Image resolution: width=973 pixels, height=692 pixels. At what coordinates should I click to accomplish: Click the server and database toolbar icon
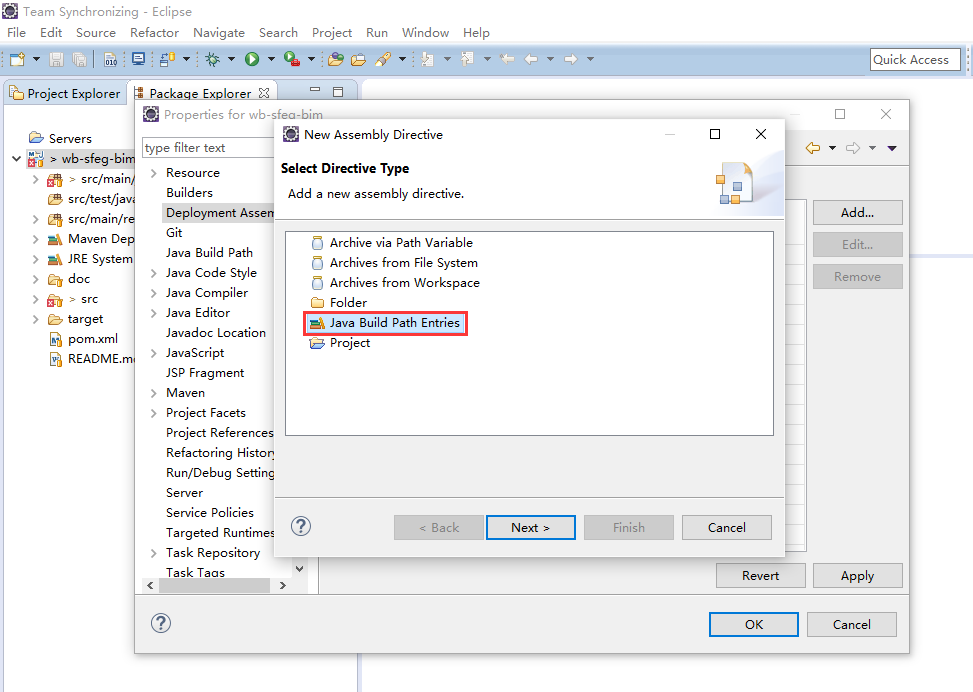point(168,59)
